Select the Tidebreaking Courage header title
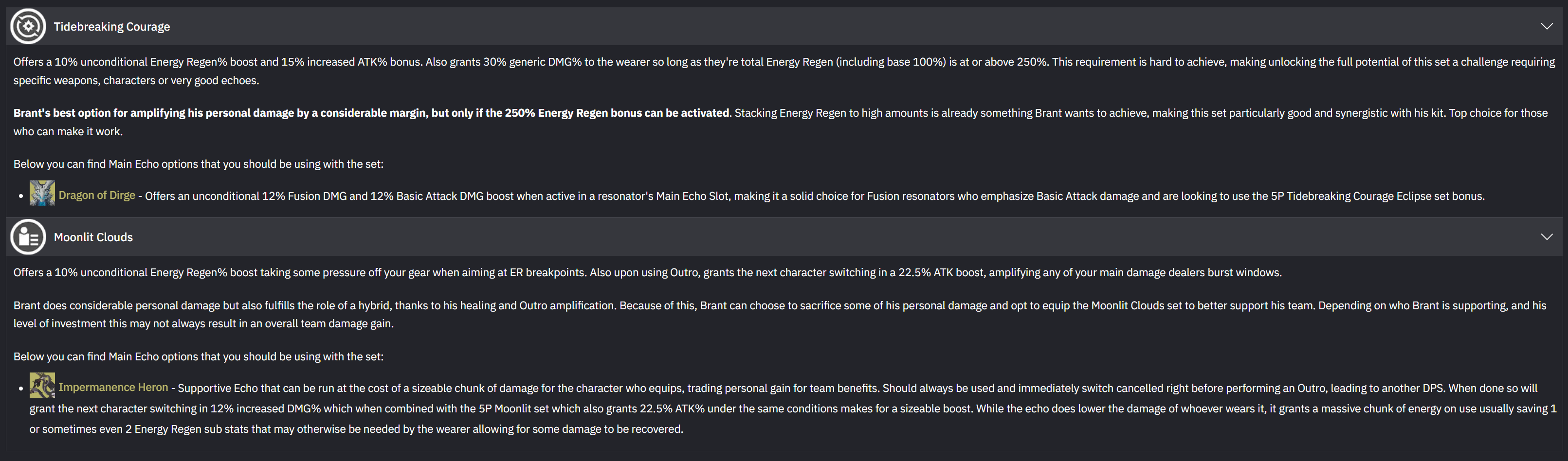The width and height of the screenshot is (1568, 461). 112,27
